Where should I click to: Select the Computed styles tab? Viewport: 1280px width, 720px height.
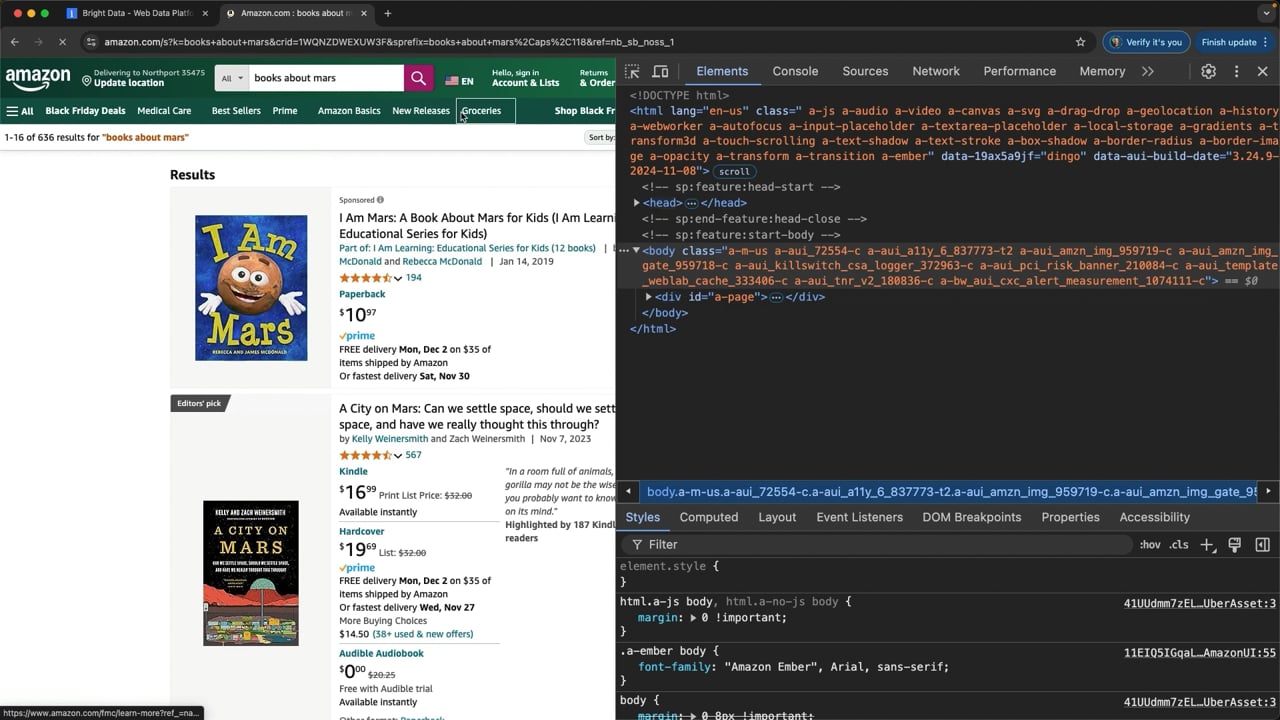click(708, 517)
